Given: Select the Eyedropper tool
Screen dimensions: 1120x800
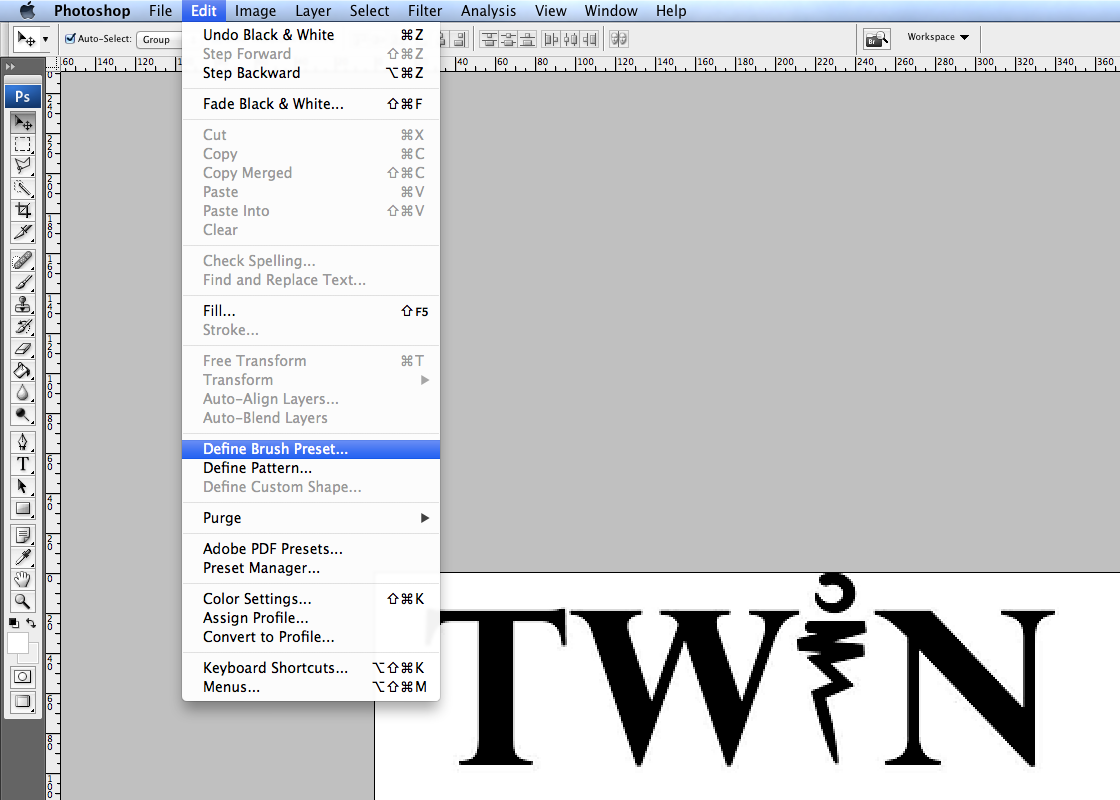Looking at the screenshot, I should pos(23,557).
